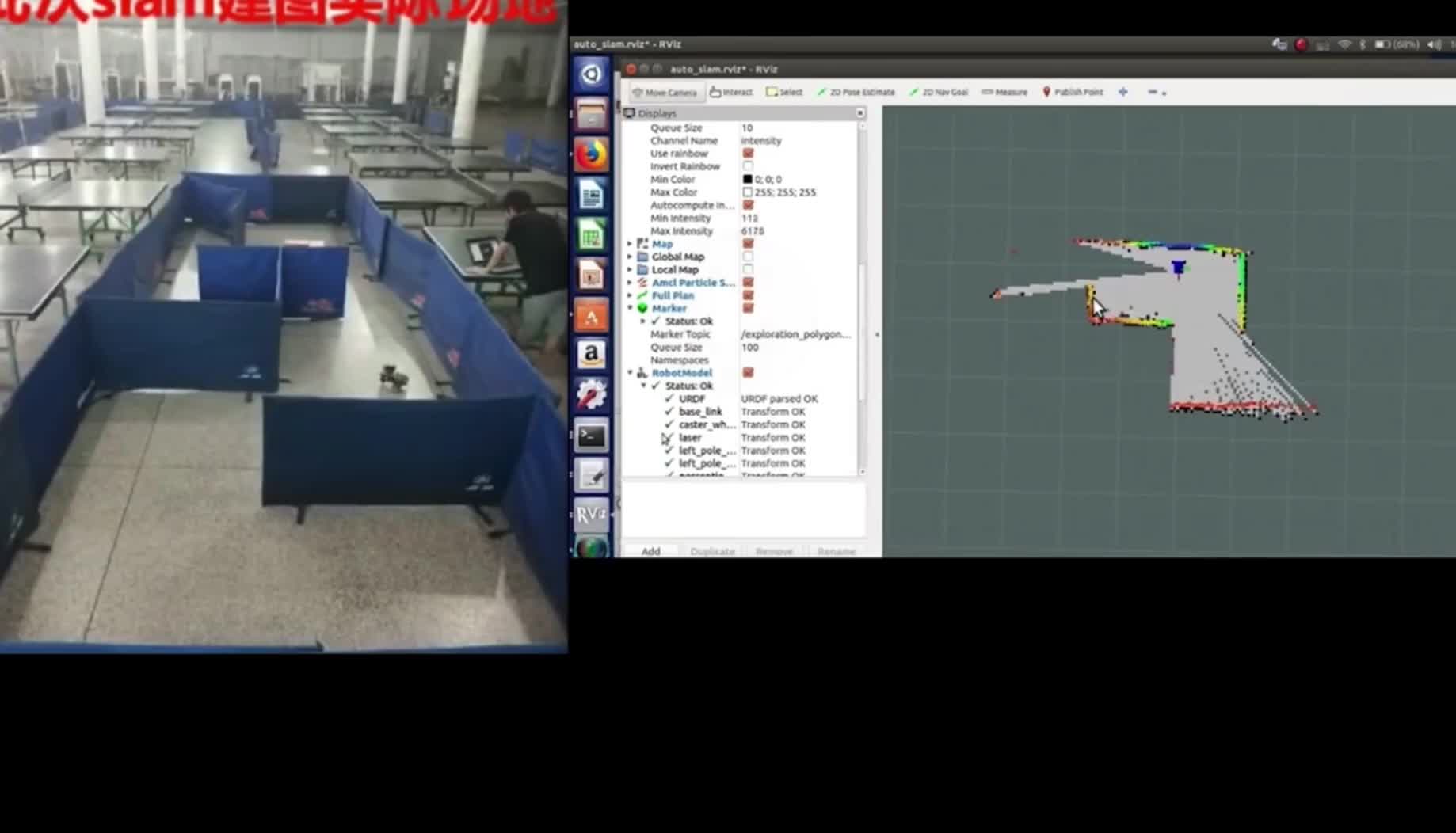Click the volume icon in top bar
Viewport: 1456px width, 833px height.
pyautogui.click(x=1434, y=45)
